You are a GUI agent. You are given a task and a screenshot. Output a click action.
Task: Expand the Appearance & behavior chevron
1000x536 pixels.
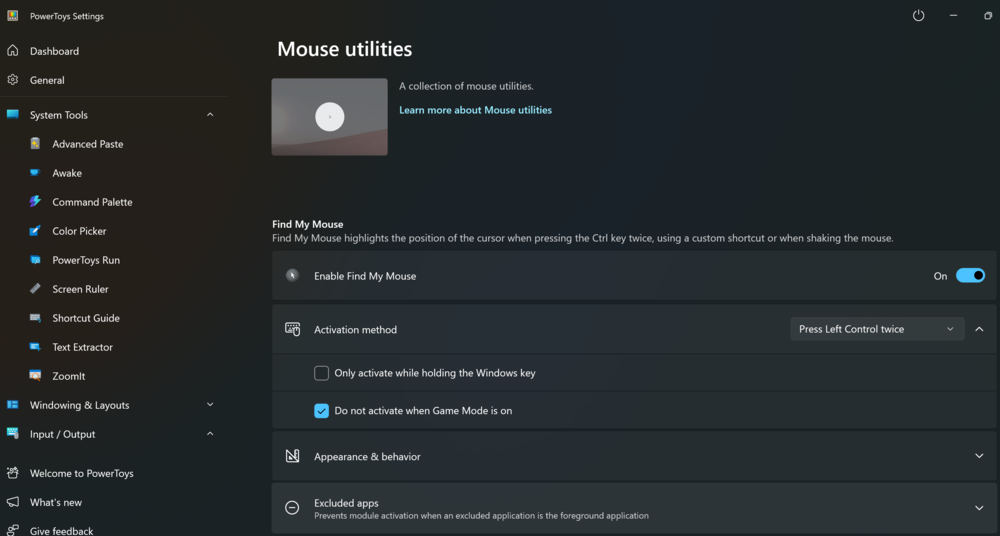979,456
